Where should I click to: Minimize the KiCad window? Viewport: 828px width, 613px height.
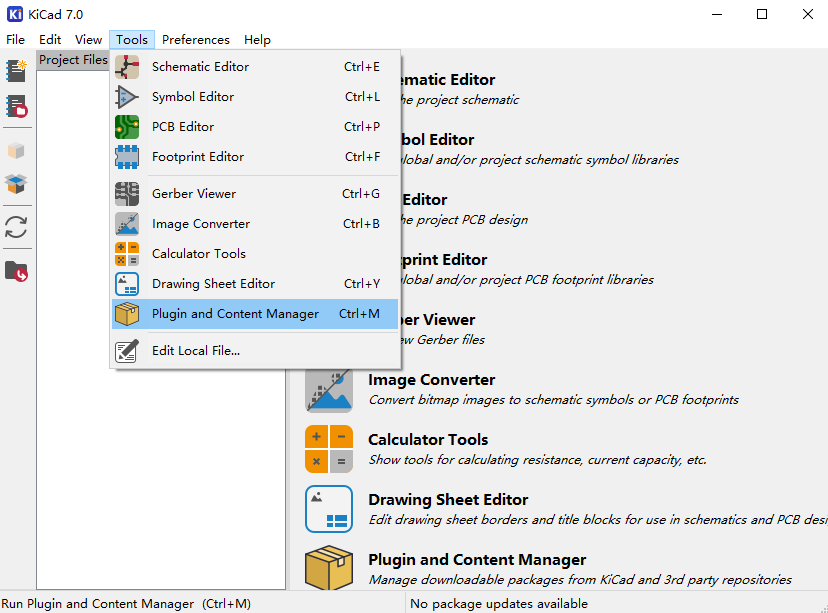click(717, 14)
